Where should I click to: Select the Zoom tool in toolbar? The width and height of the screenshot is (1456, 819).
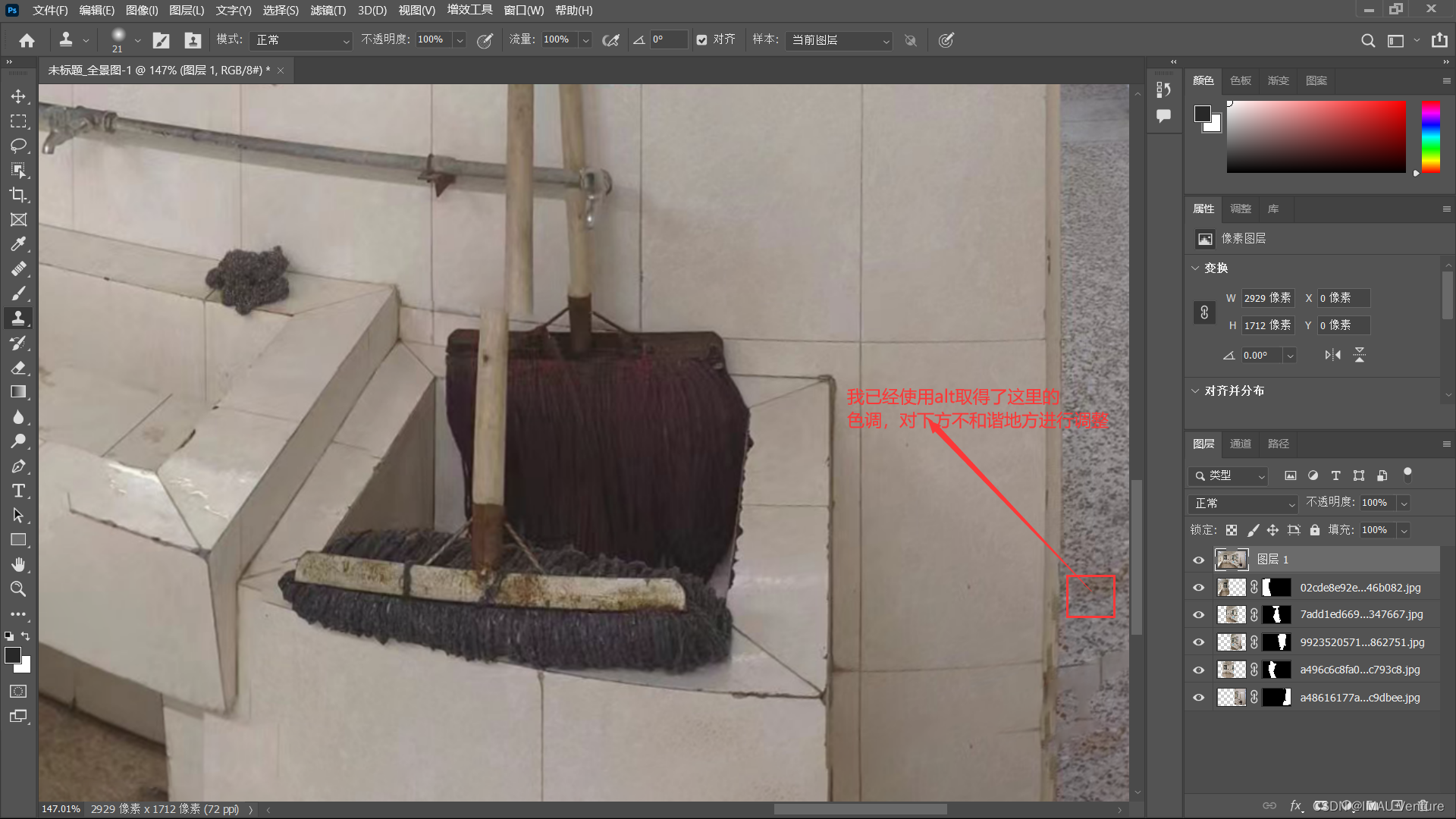point(18,589)
